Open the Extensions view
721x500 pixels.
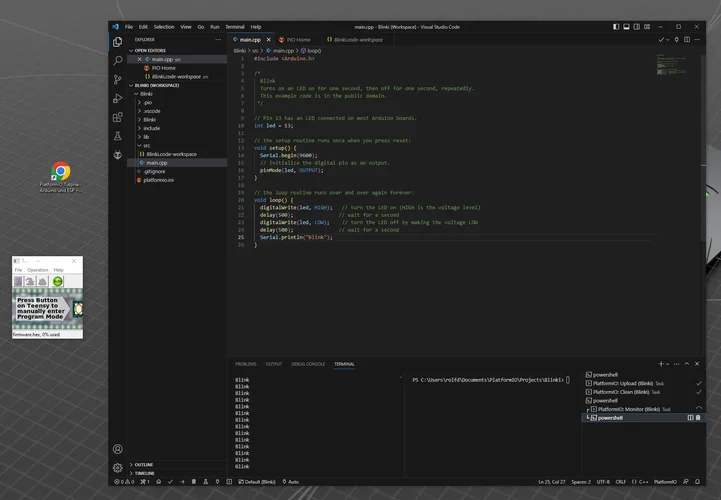(117, 117)
